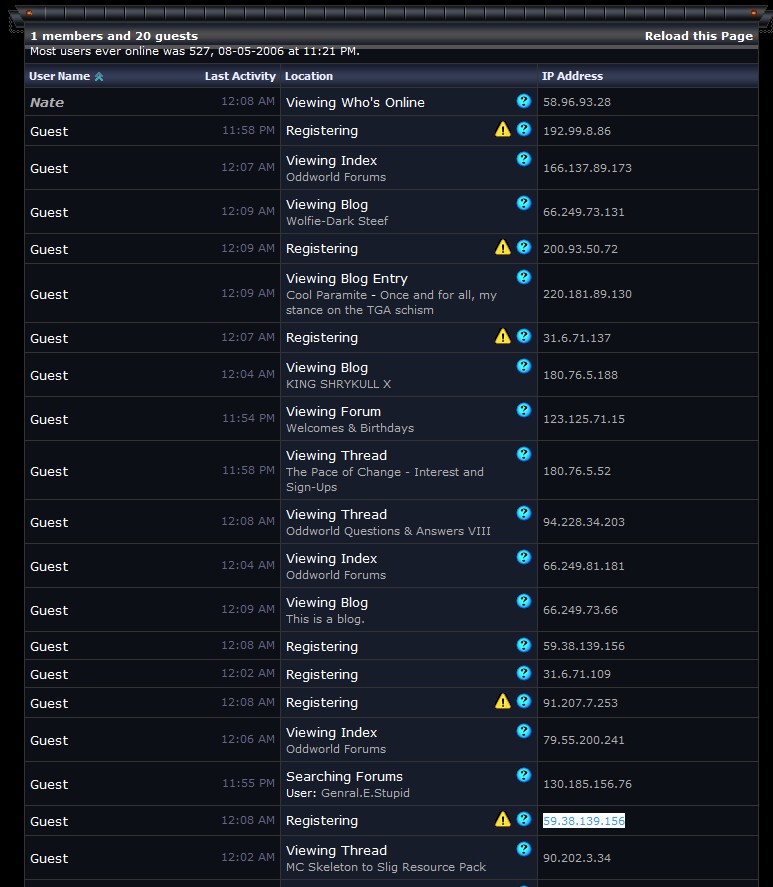Screen dimensions: 773x887
Task: Click the sort arrow beside User Name
Action: tap(99, 77)
